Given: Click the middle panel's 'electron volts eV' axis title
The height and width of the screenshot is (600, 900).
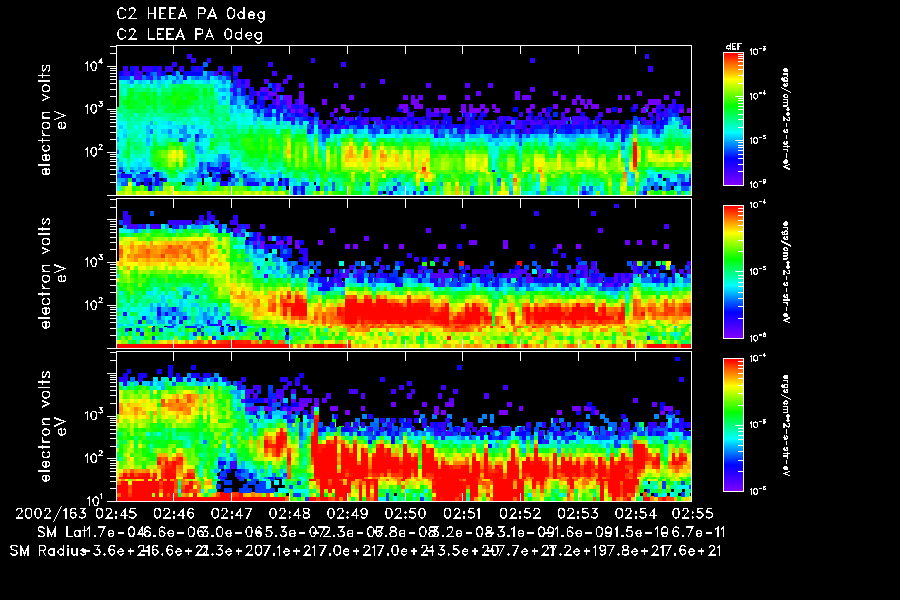Looking at the screenshot, I should tap(53, 273).
